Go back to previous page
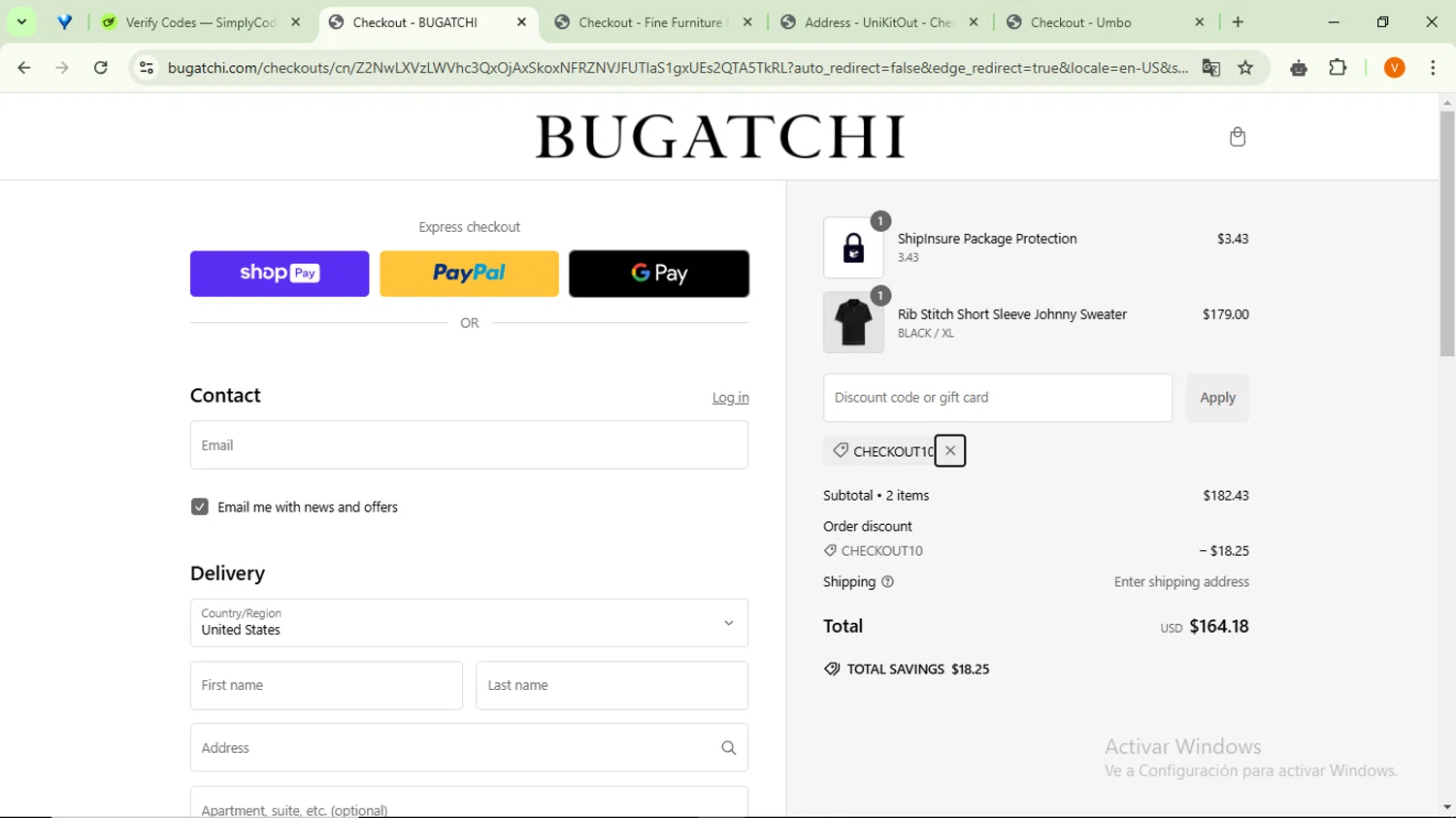 tap(24, 68)
